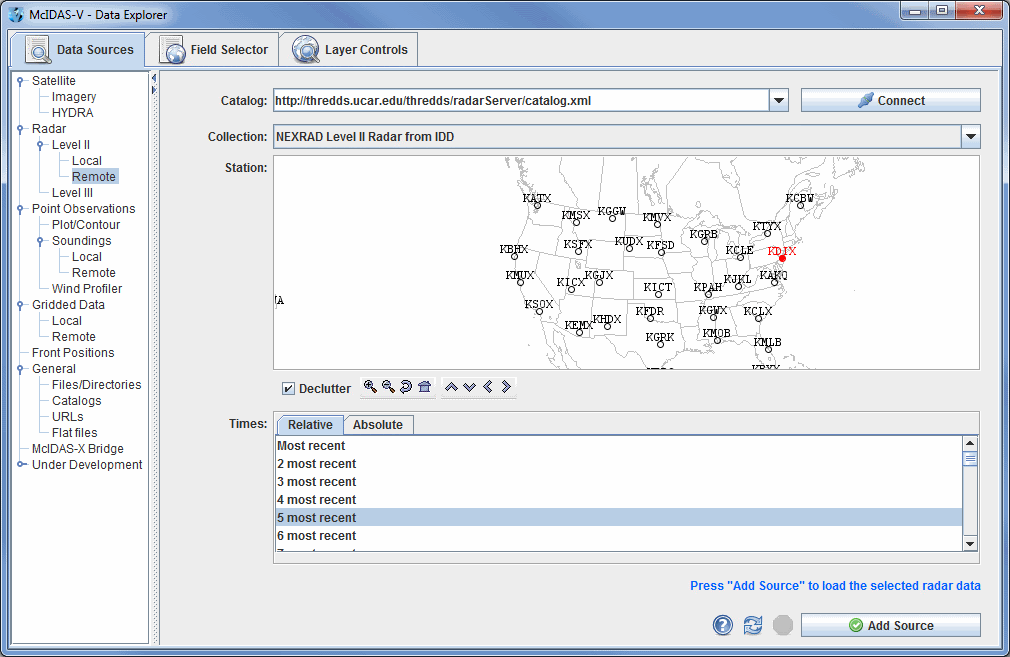Switch to the Data Sources tab
The width and height of the screenshot is (1010, 657).
79,50
